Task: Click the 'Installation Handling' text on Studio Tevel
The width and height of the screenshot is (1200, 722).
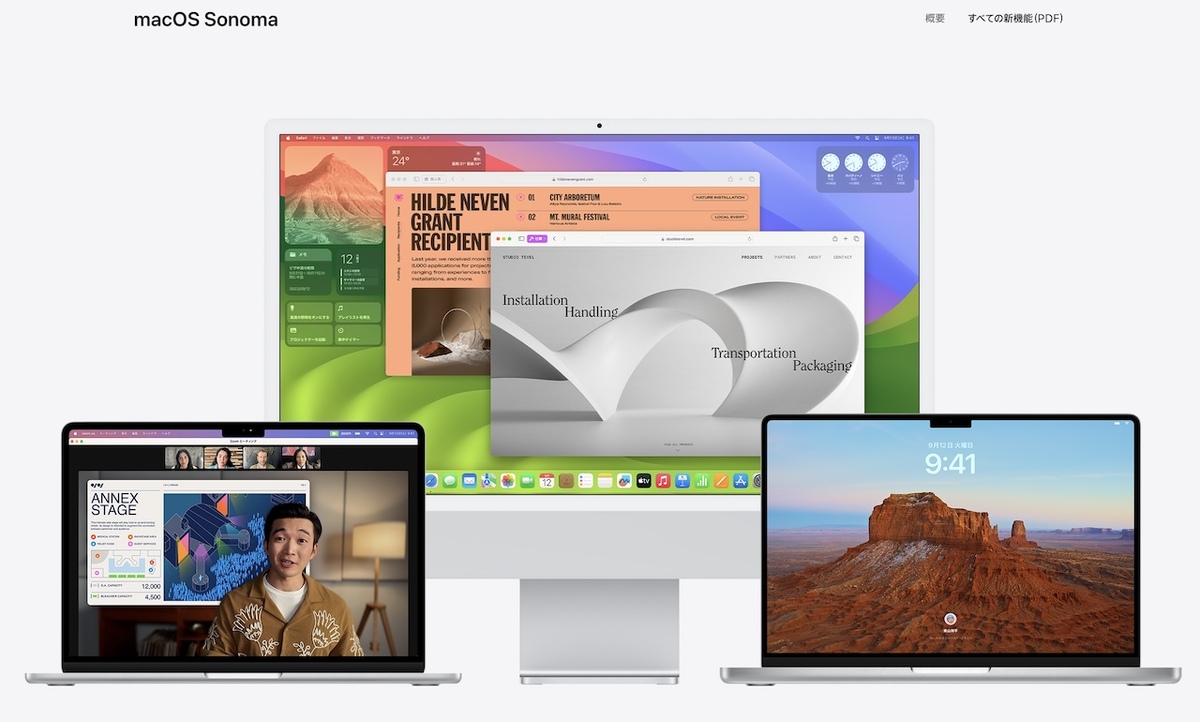Action: tap(560, 305)
